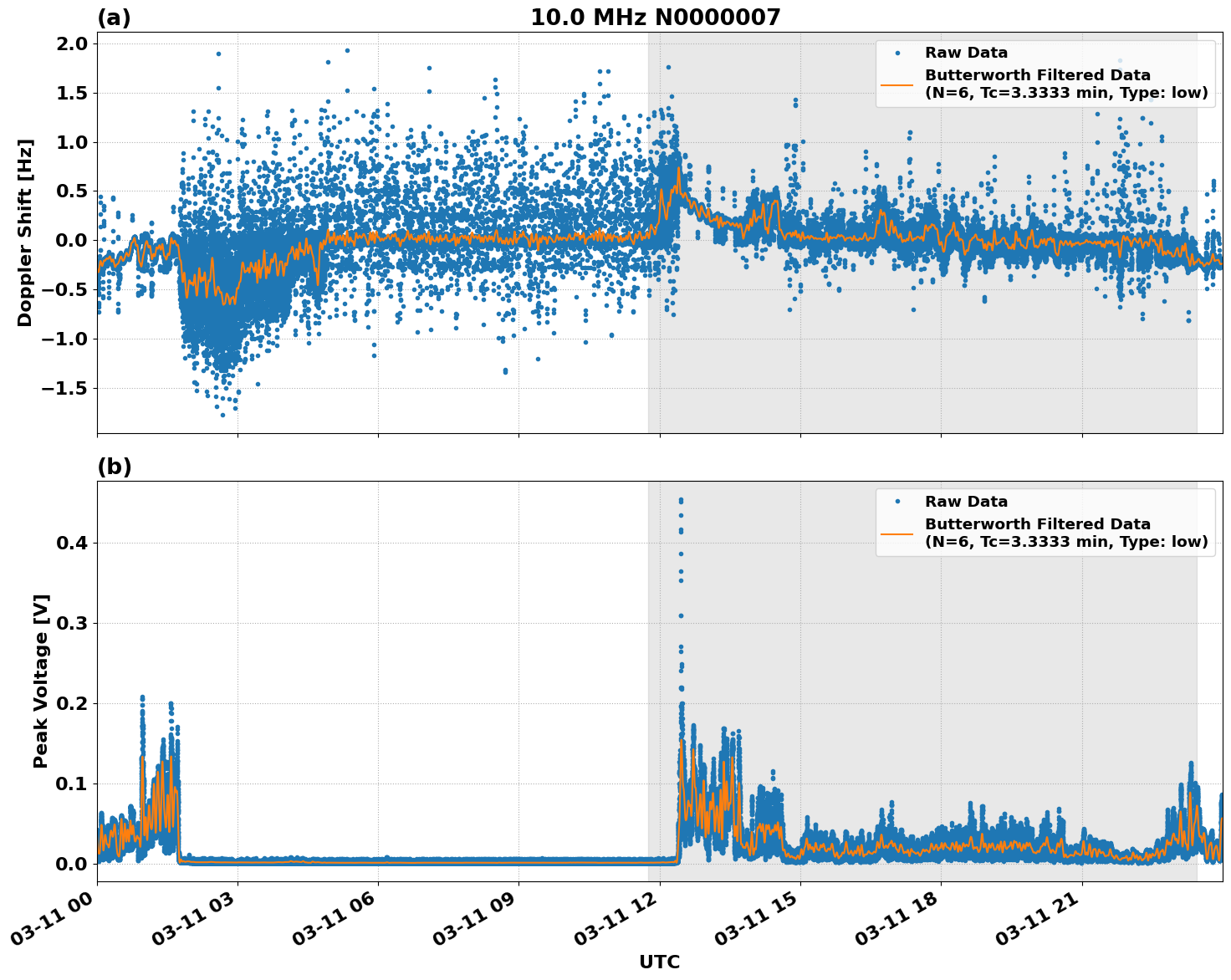Click the "UTC" x-axis label
The height and width of the screenshot is (980, 1231).
pos(659,962)
